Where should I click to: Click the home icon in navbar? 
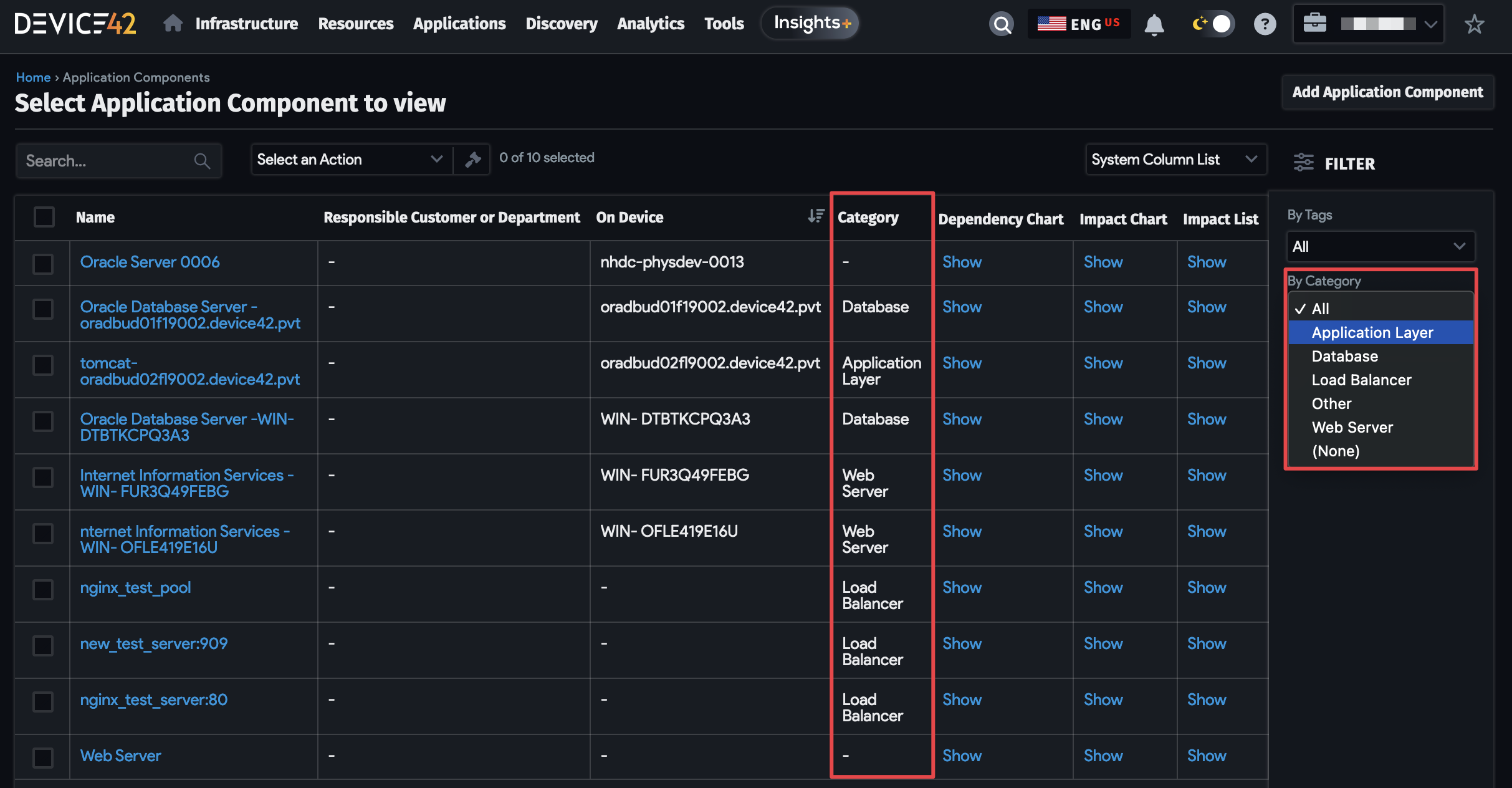coord(173,24)
